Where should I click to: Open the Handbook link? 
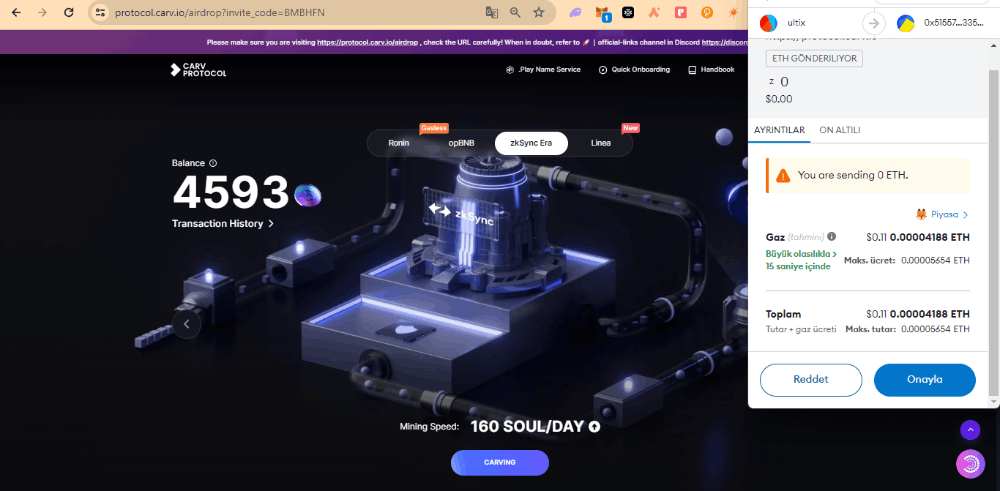[x=711, y=70]
